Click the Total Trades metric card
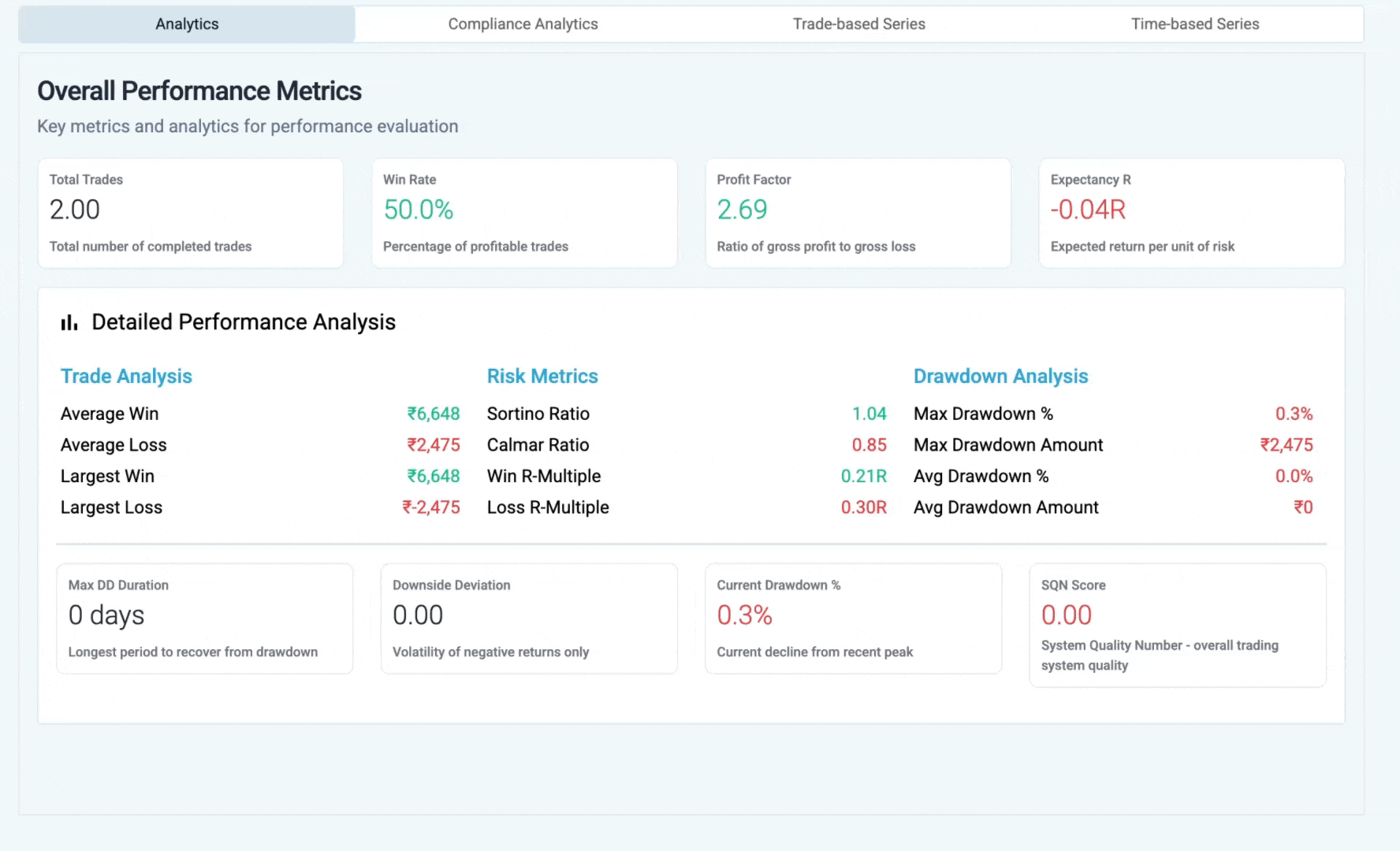The height and width of the screenshot is (851, 1400). click(190, 213)
